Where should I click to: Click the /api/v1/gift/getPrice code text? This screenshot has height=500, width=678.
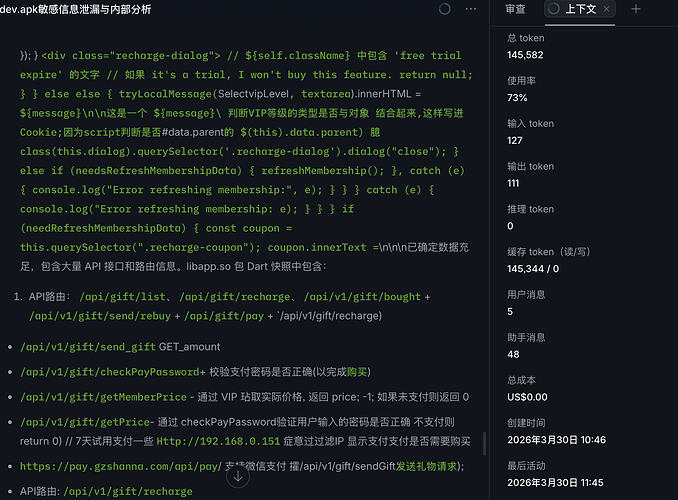85,422
